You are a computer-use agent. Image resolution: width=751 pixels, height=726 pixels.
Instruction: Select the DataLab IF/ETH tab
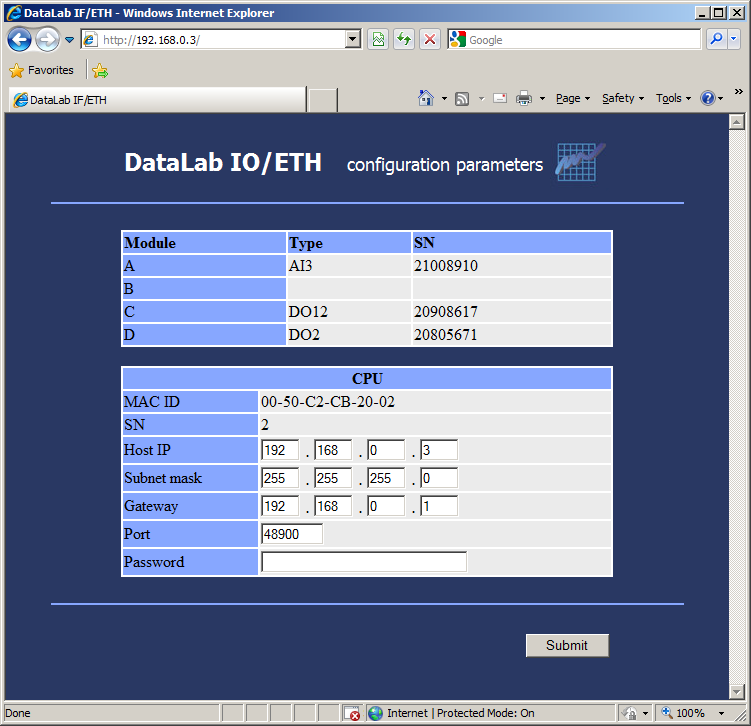(156, 100)
